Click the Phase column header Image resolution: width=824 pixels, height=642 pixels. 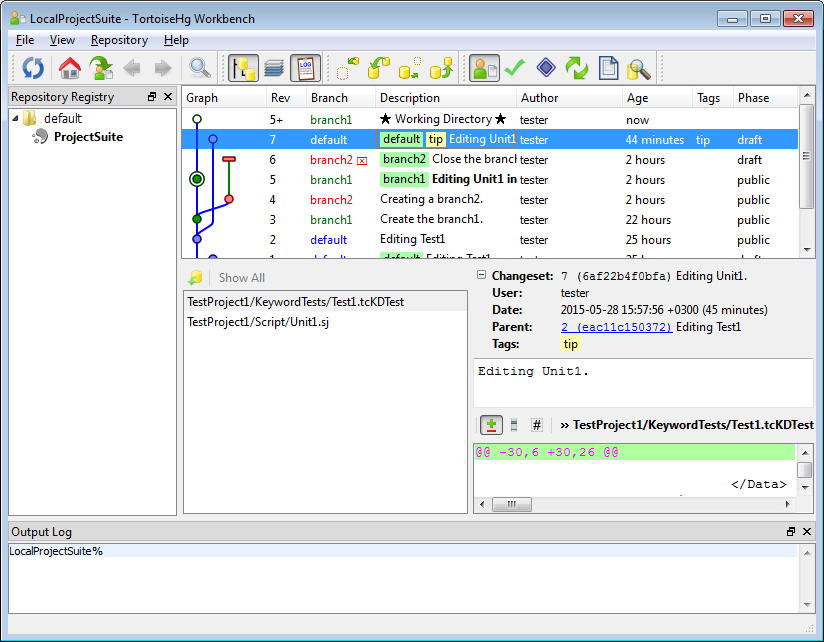[x=766, y=98]
